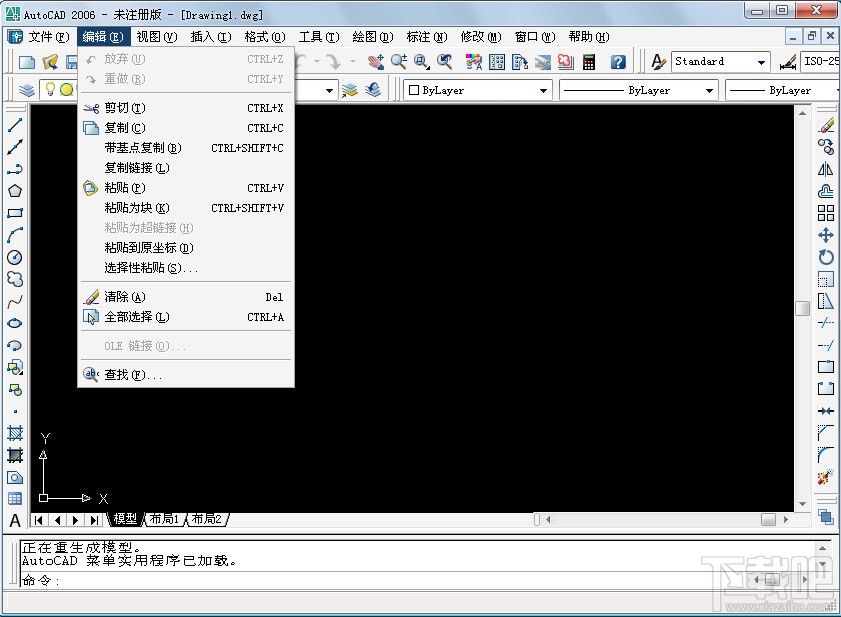Select the Line drawing tool

[x=13, y=125]
